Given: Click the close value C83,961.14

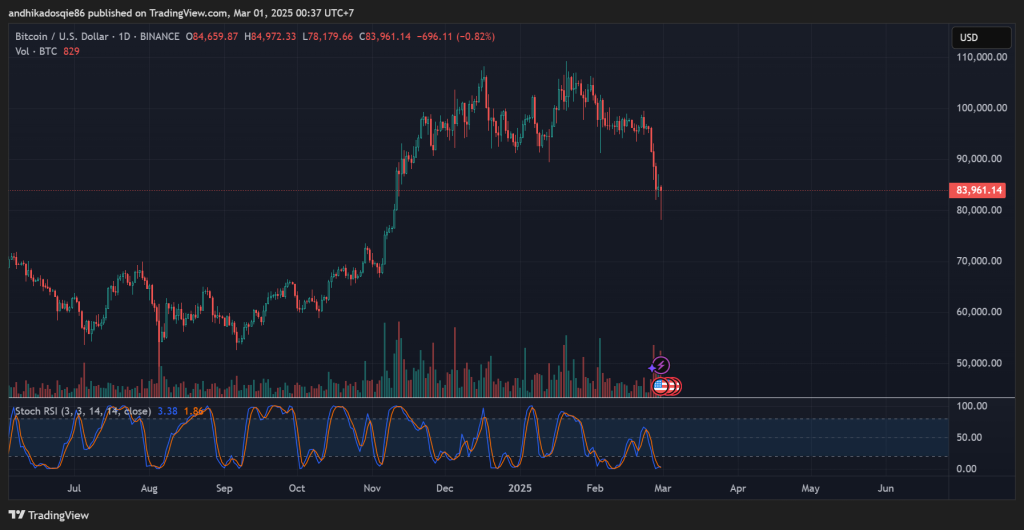Looking at the screenshot, I should point(385,37).
